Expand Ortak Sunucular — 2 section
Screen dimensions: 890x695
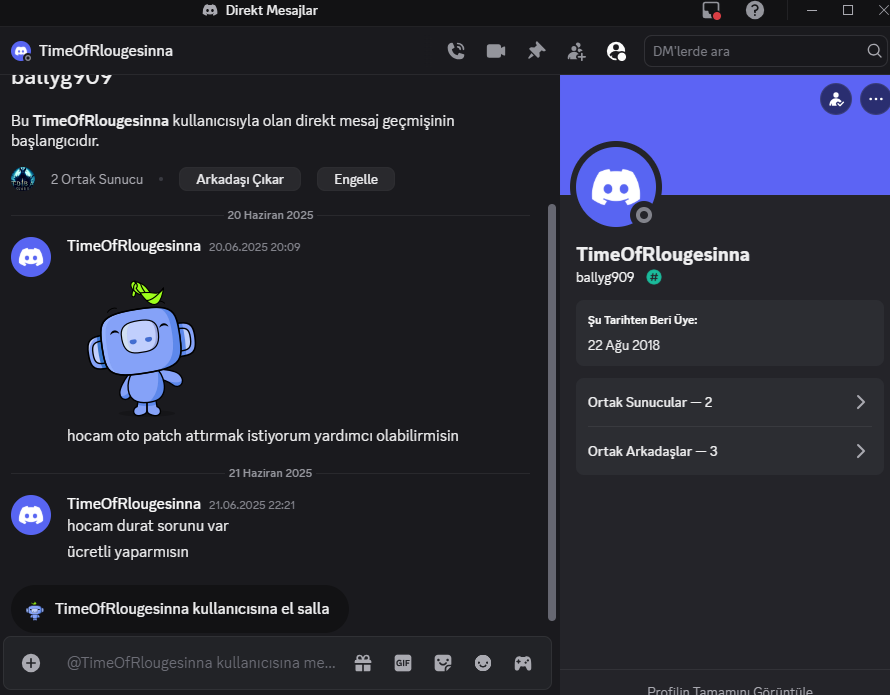click(729, 402)
